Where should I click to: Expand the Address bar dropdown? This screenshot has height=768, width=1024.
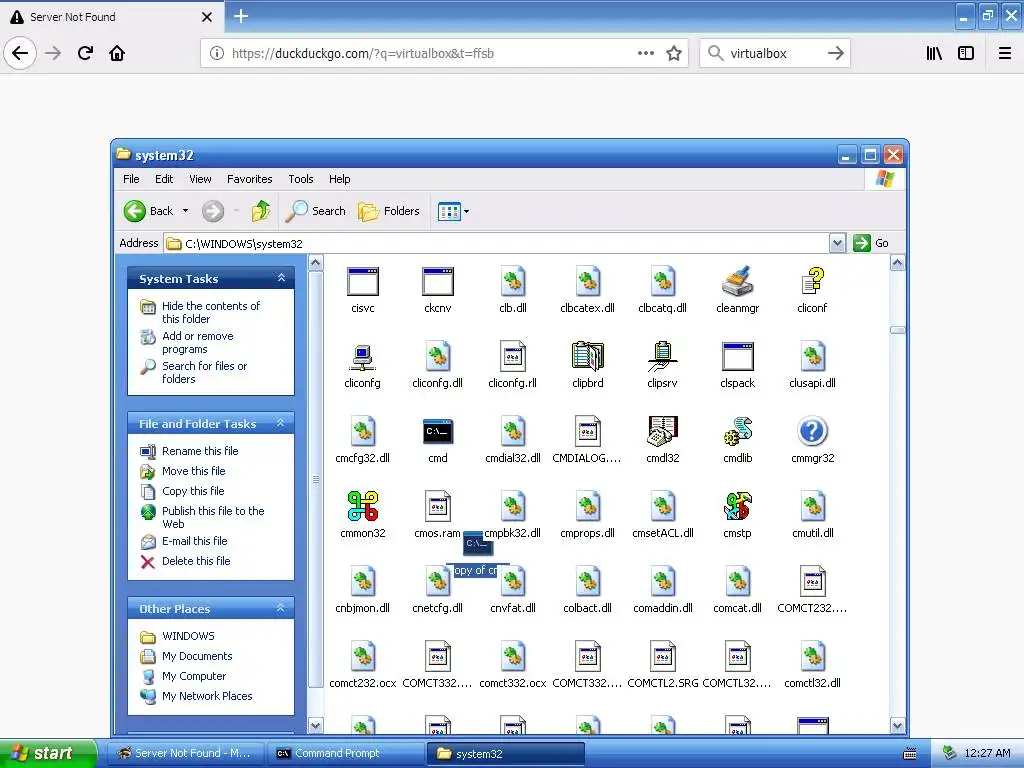click(x=837, y=244)
